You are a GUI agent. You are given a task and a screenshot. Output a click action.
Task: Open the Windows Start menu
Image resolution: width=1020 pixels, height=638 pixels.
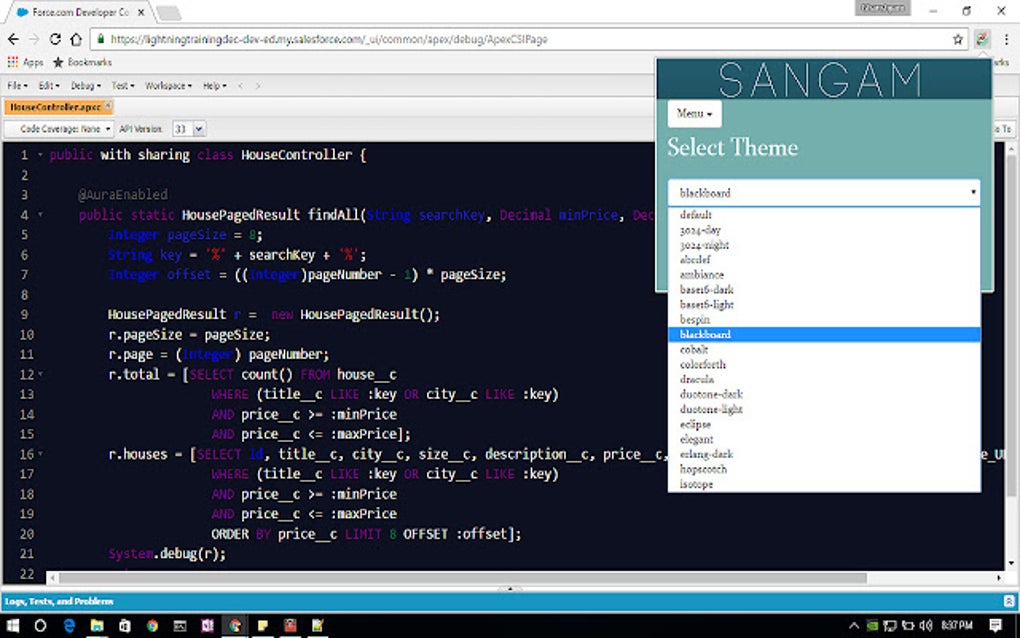[12, 626]
